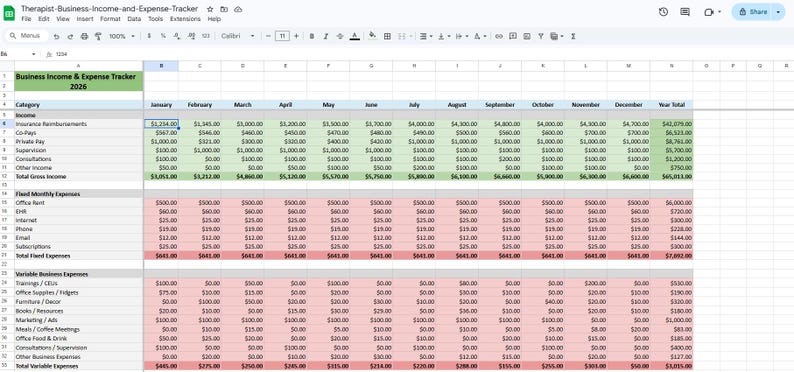The width and height of the screenshot is (794, 372).
Task: Open the Meet call options arrow
Action: (x=720, y=12)
